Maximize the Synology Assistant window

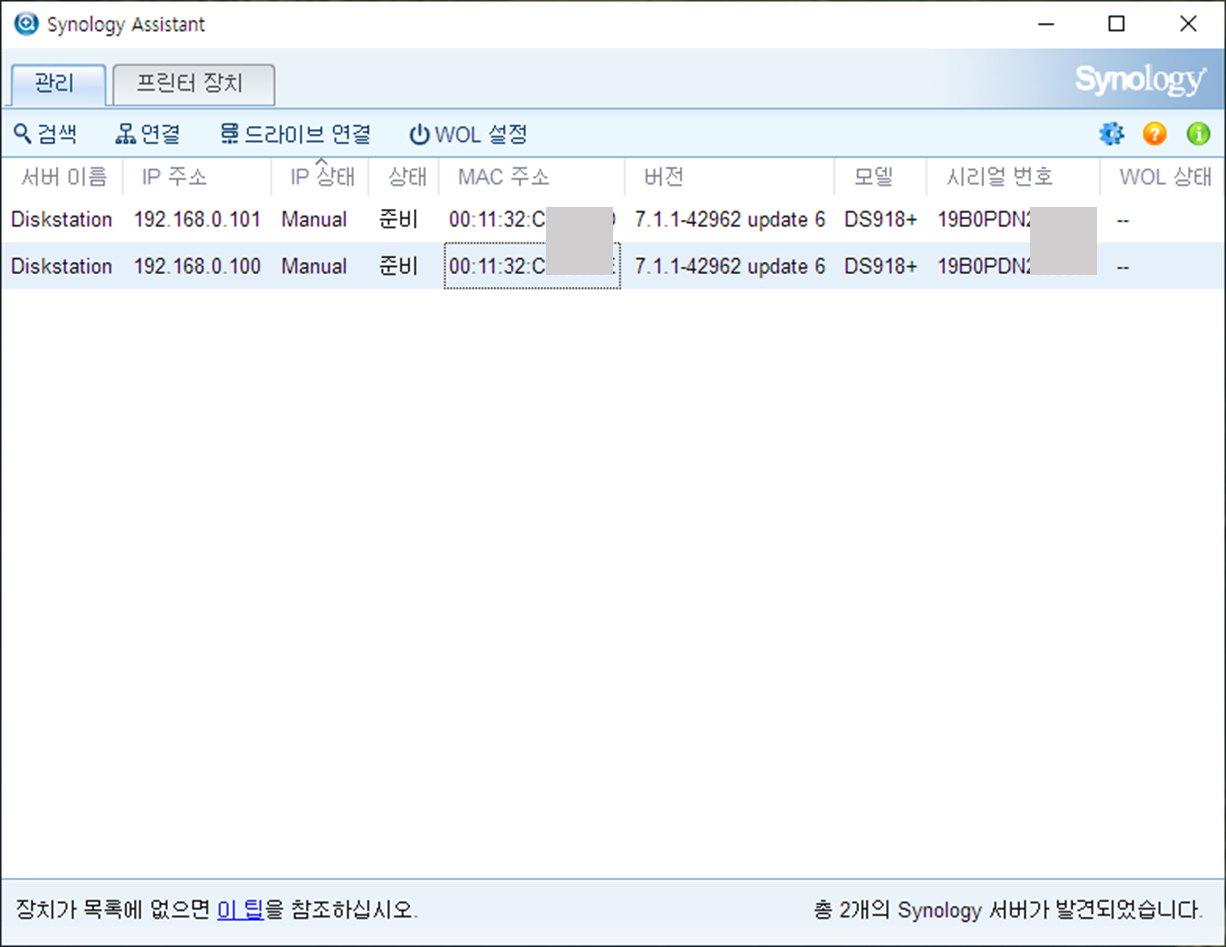(x=1117, y=24)
